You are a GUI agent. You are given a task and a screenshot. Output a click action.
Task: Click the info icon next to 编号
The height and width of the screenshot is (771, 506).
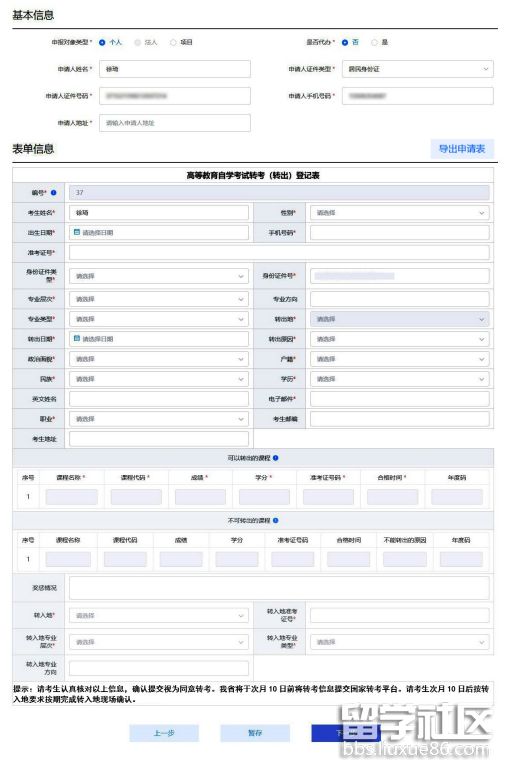tap(54, 193)
